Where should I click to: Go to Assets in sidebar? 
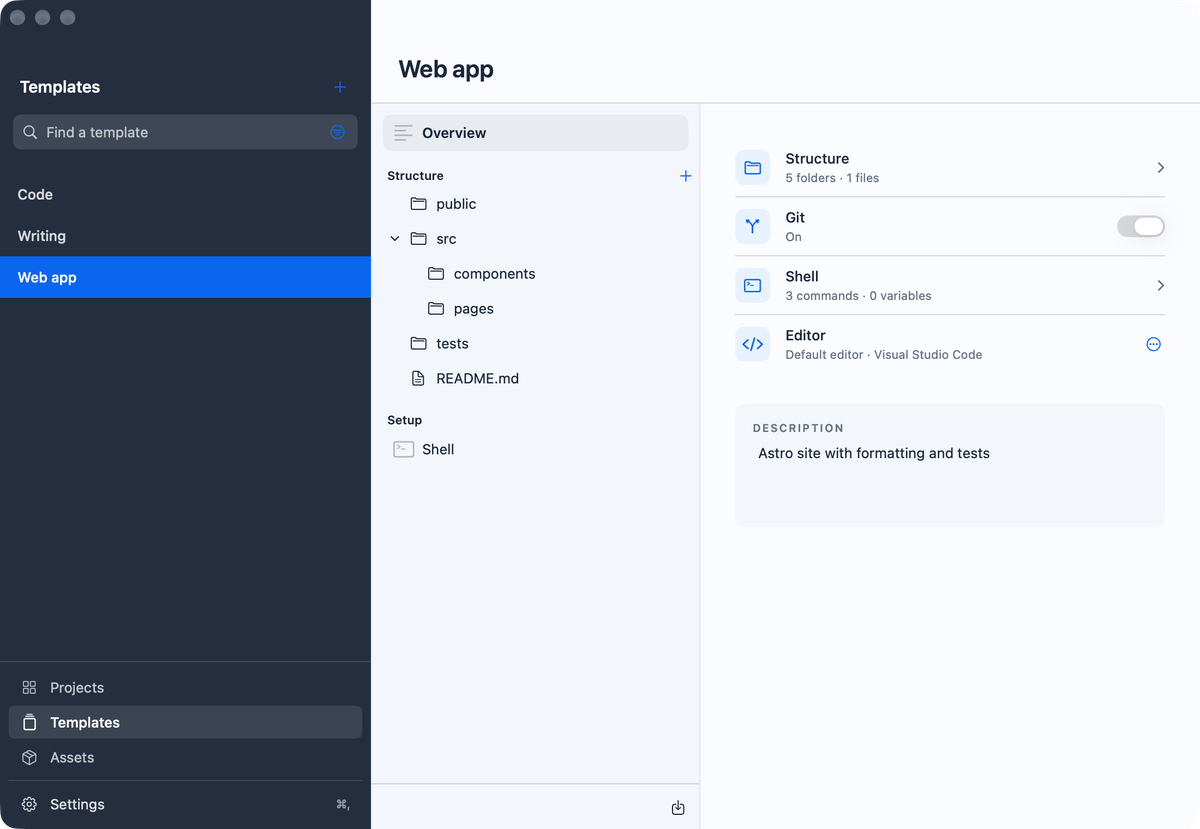tap(185, 758)
